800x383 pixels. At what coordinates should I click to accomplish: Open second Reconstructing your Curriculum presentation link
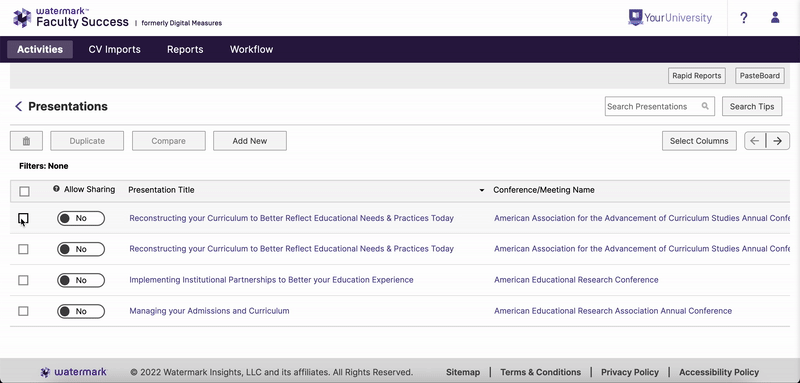pos(291,248)
